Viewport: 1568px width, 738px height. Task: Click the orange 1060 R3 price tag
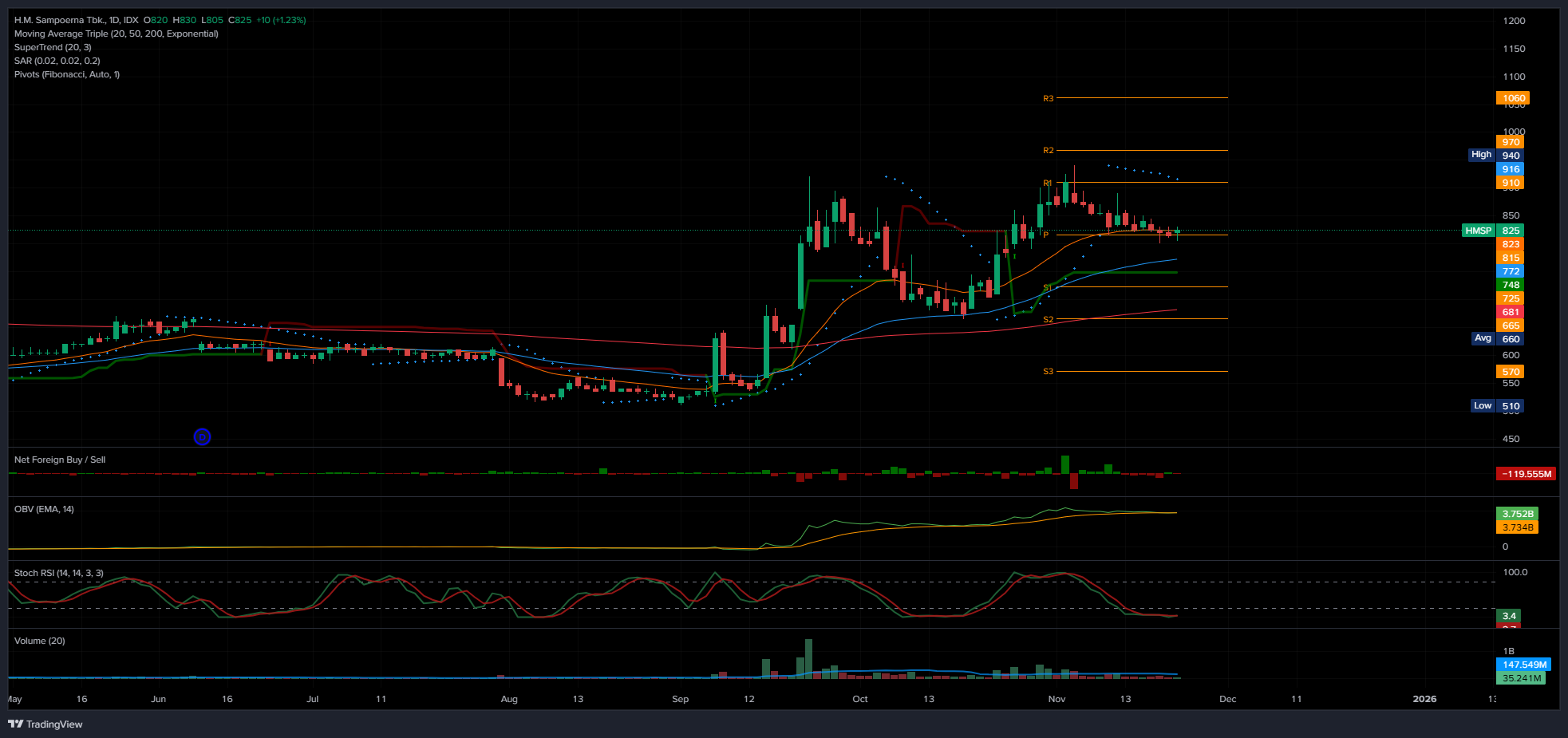click(x=1512, y=98)
